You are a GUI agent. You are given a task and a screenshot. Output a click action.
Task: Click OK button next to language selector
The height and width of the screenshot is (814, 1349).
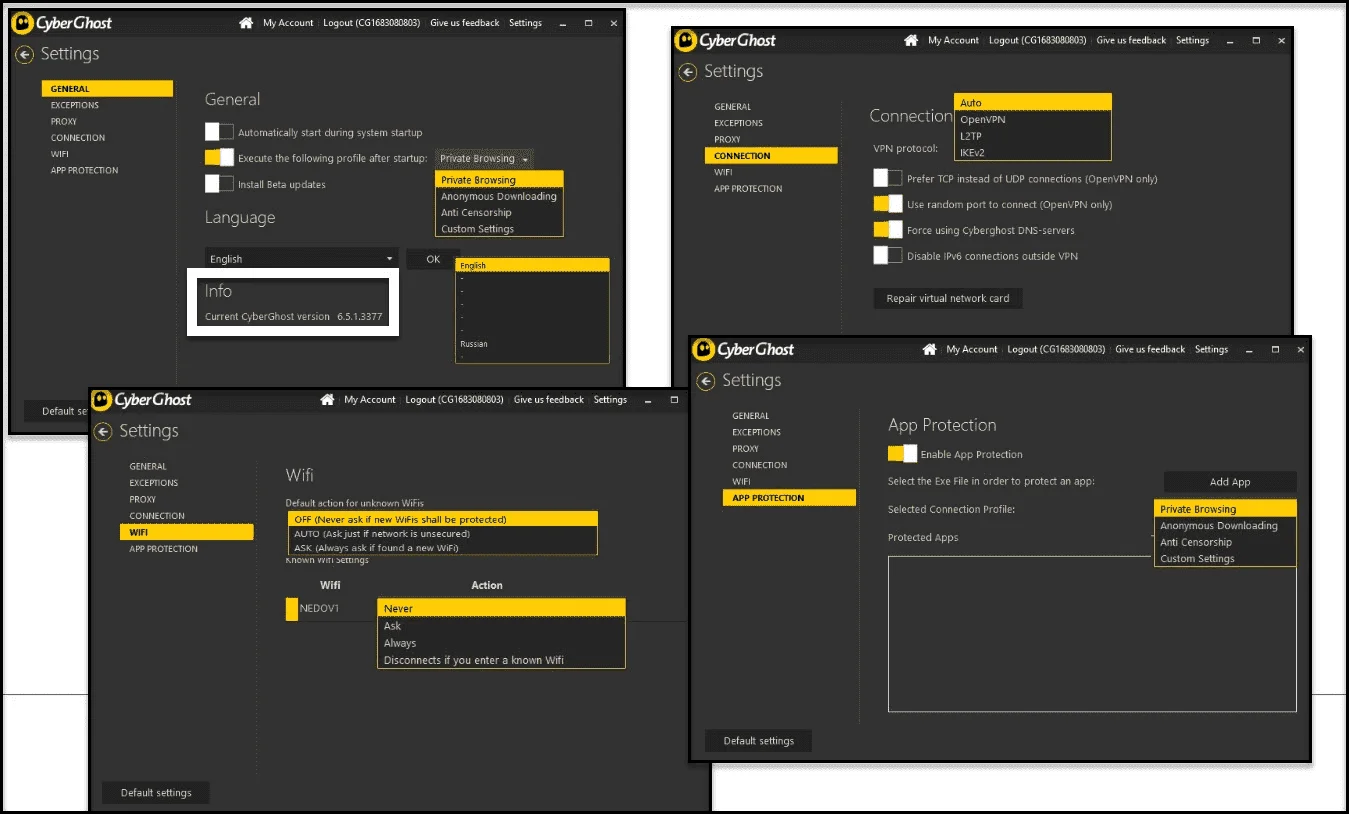[x=433, y=259]
